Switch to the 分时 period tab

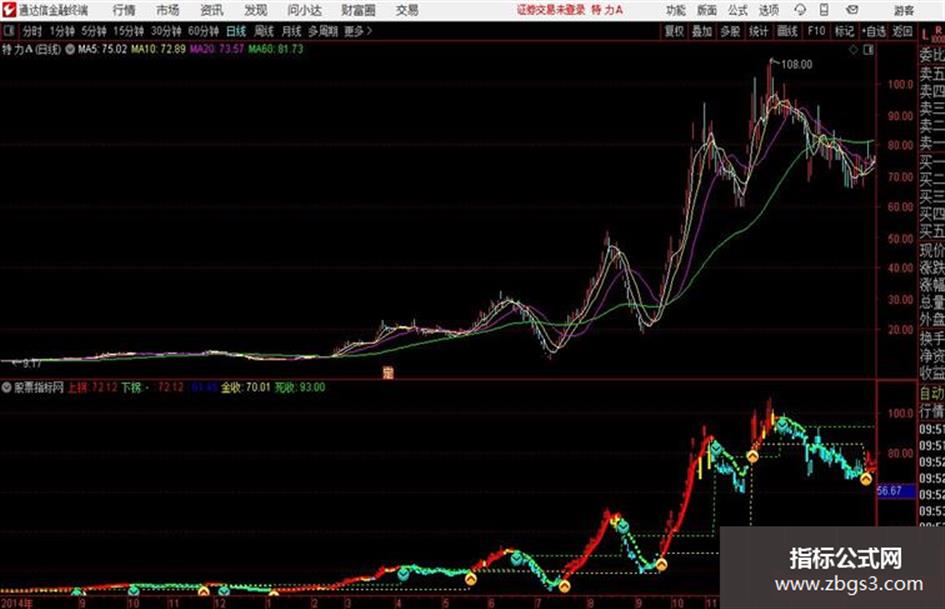click(x=32, y=31)
